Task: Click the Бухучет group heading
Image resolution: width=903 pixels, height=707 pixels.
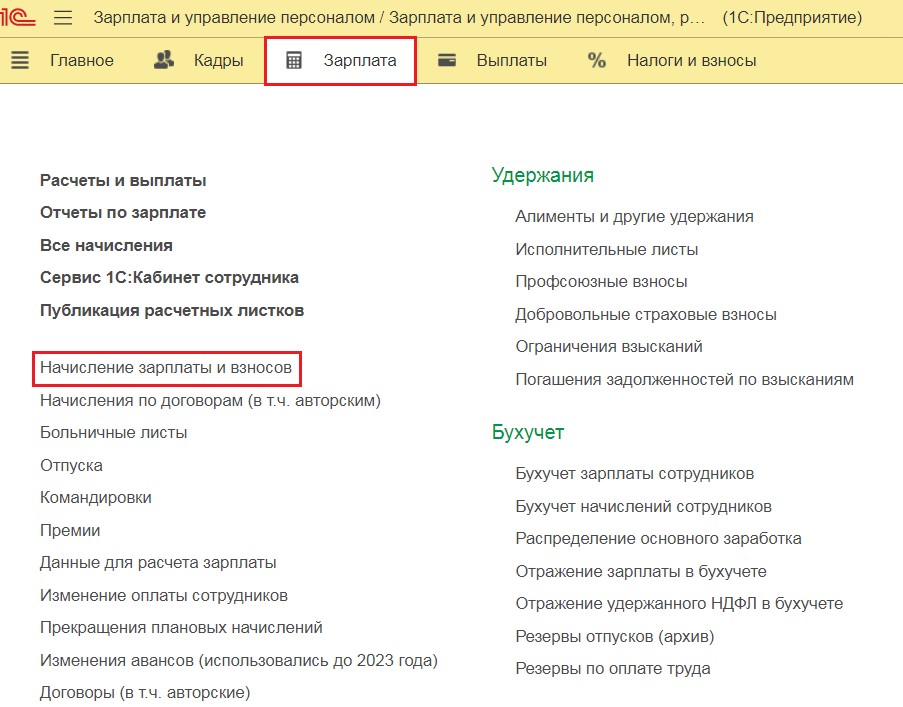Action: tap(528, 432)
